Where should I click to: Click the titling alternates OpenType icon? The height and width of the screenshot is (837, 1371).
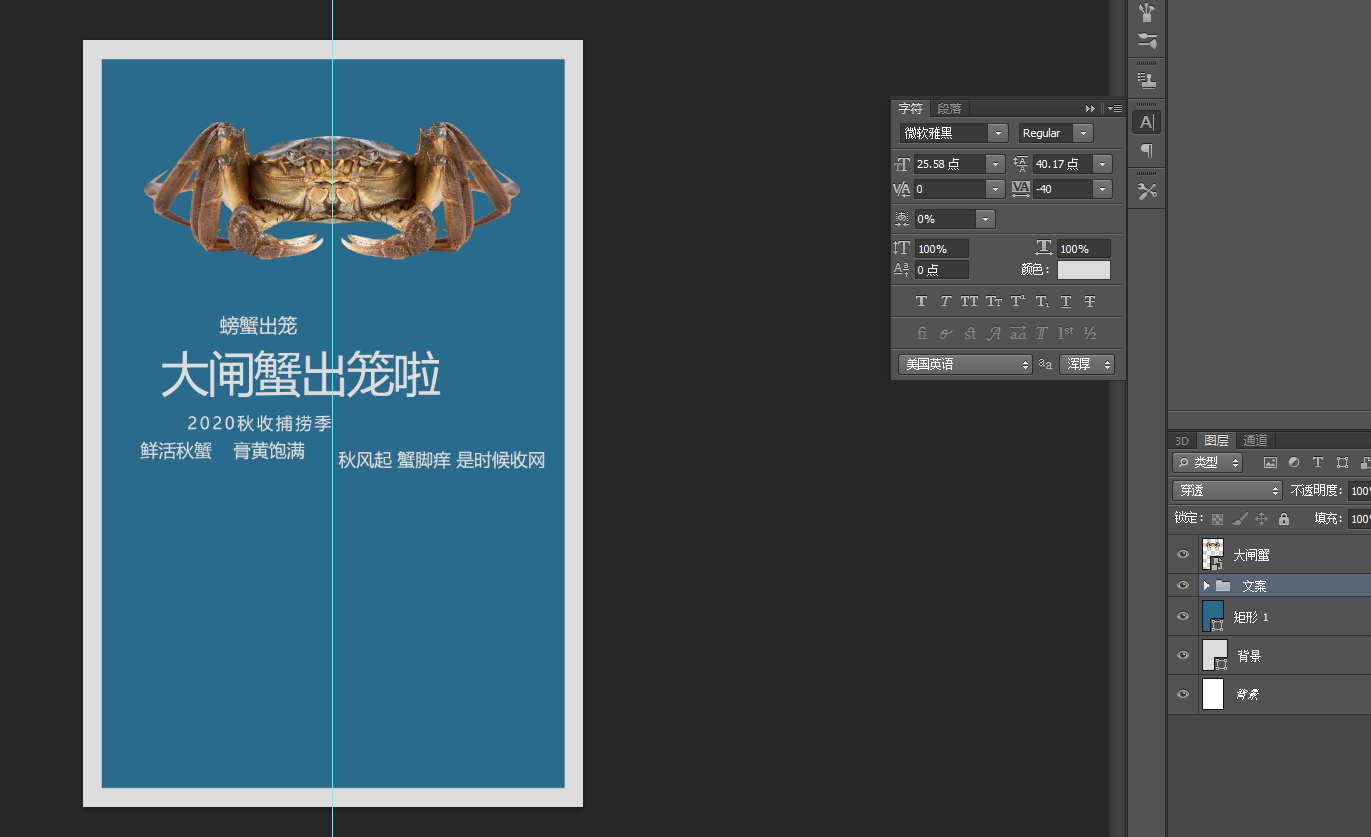pyautogui.click(x=1042, y=333)
